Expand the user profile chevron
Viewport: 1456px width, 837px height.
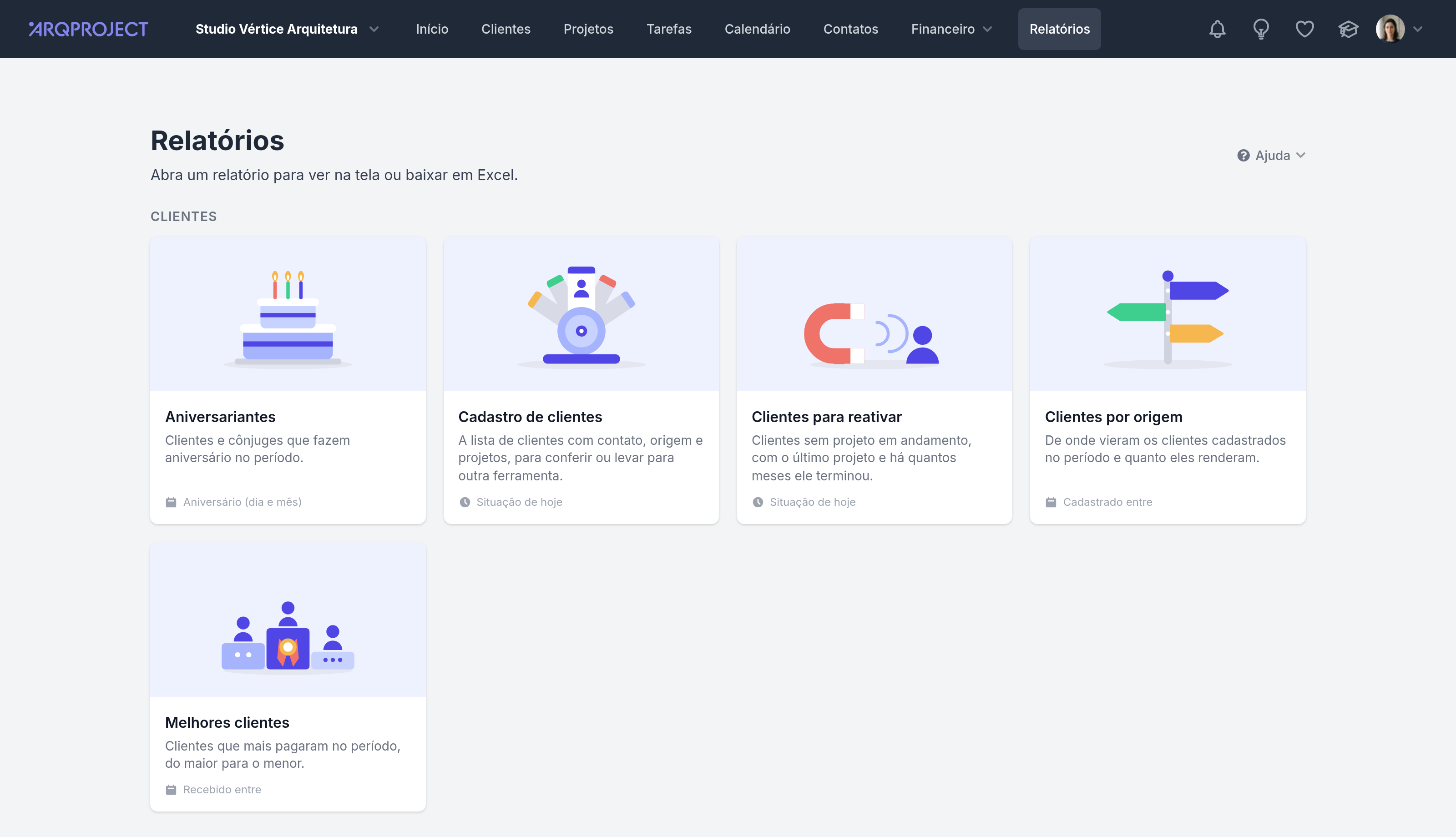pos(1418,29)
